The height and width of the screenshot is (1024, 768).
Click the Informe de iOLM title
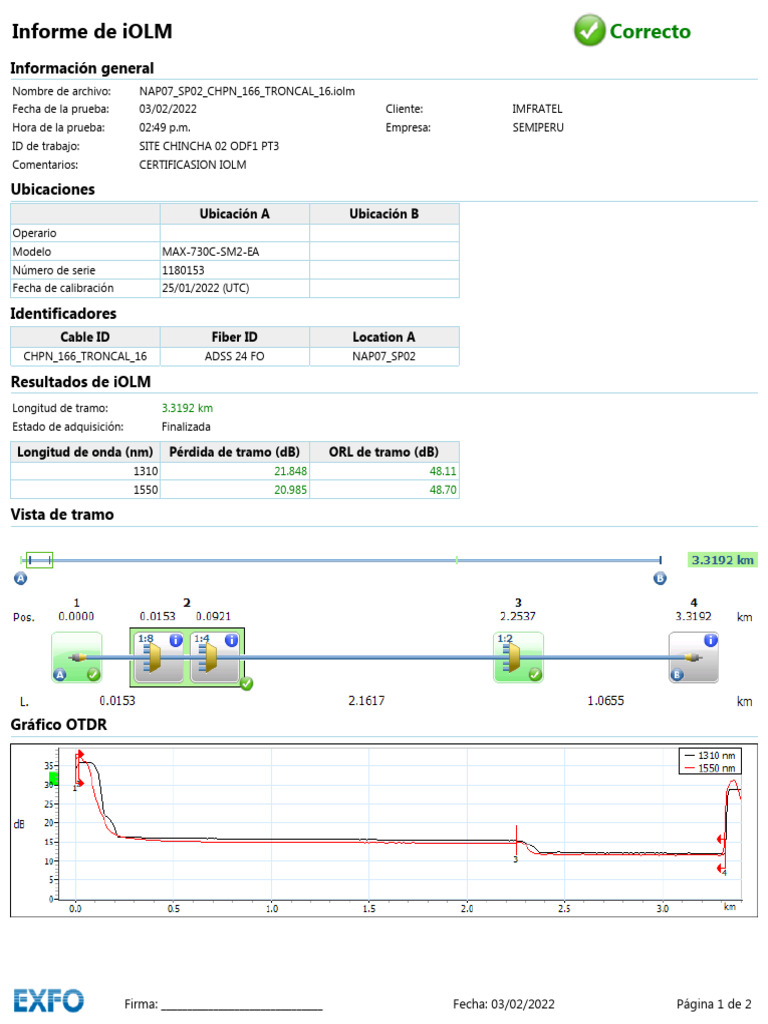click(92, 31)
